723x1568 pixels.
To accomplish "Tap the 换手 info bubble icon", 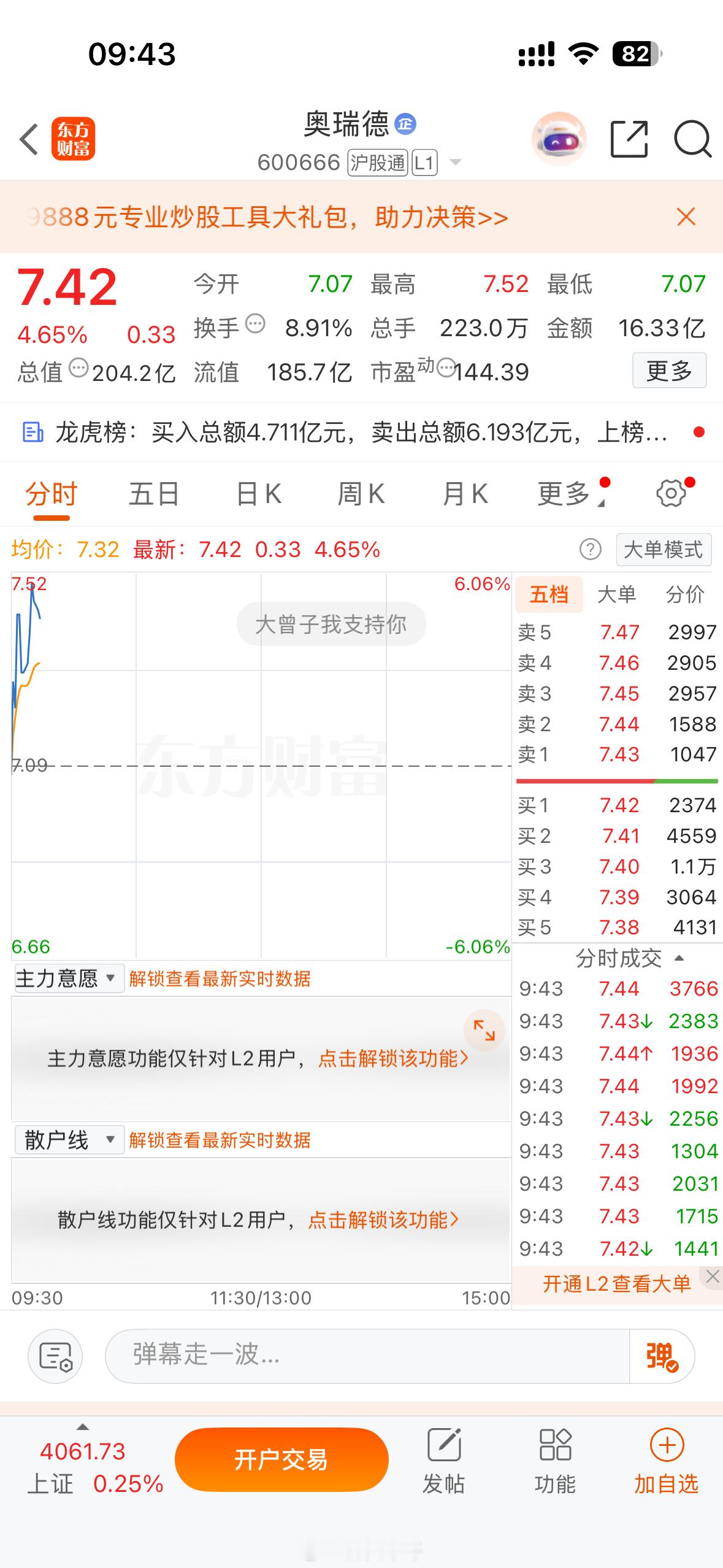I will 255,323.
